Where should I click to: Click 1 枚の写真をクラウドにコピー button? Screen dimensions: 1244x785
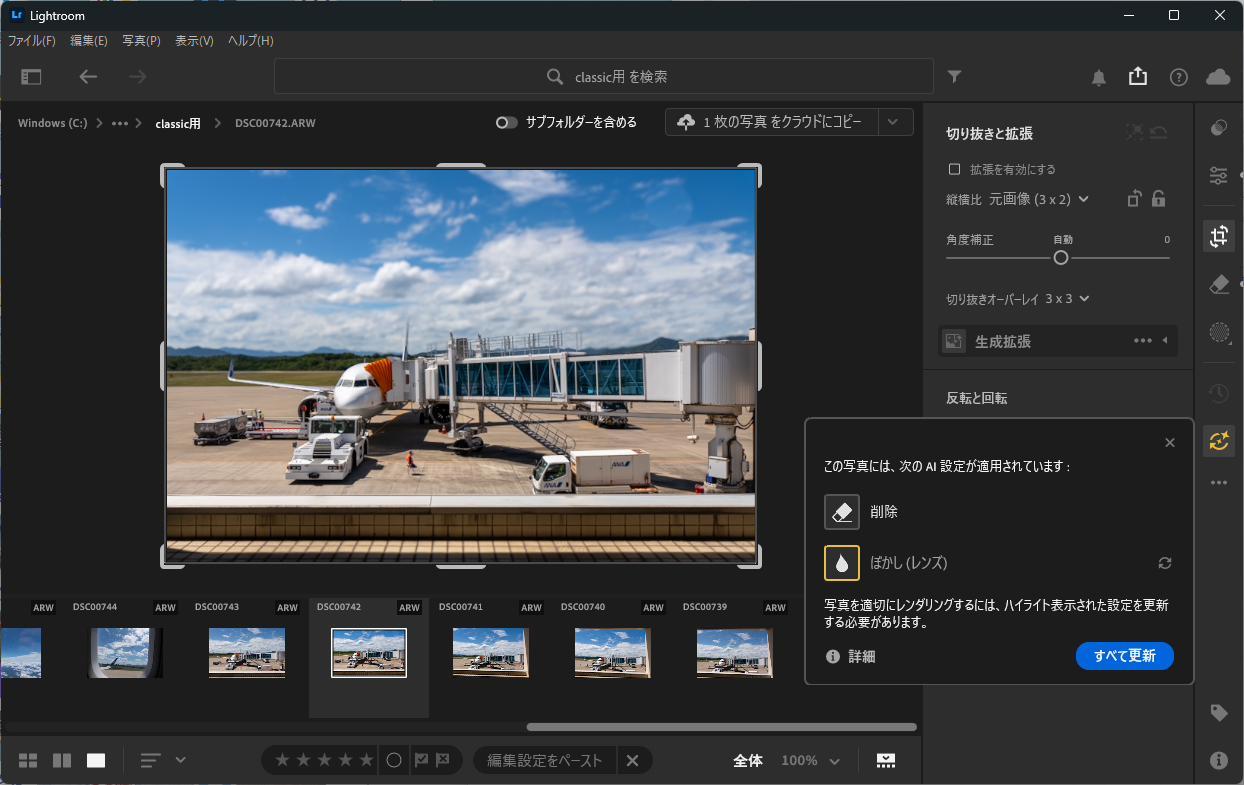coord(772,122)
